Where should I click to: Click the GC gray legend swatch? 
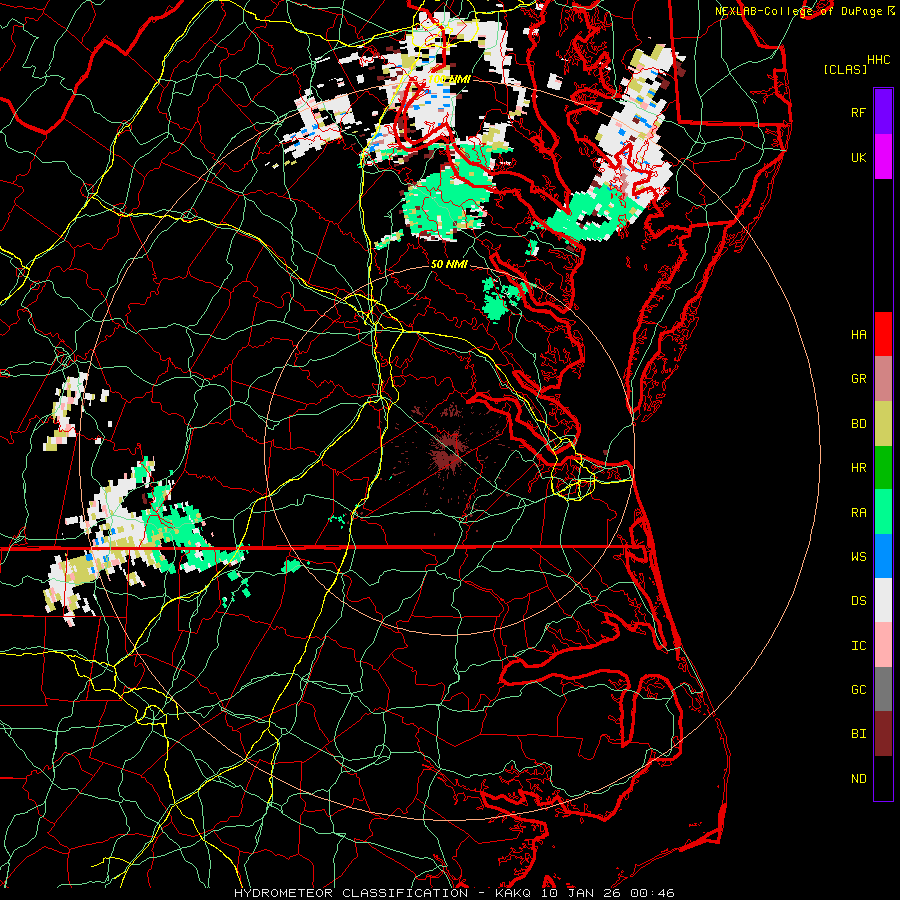coord(883,689)
